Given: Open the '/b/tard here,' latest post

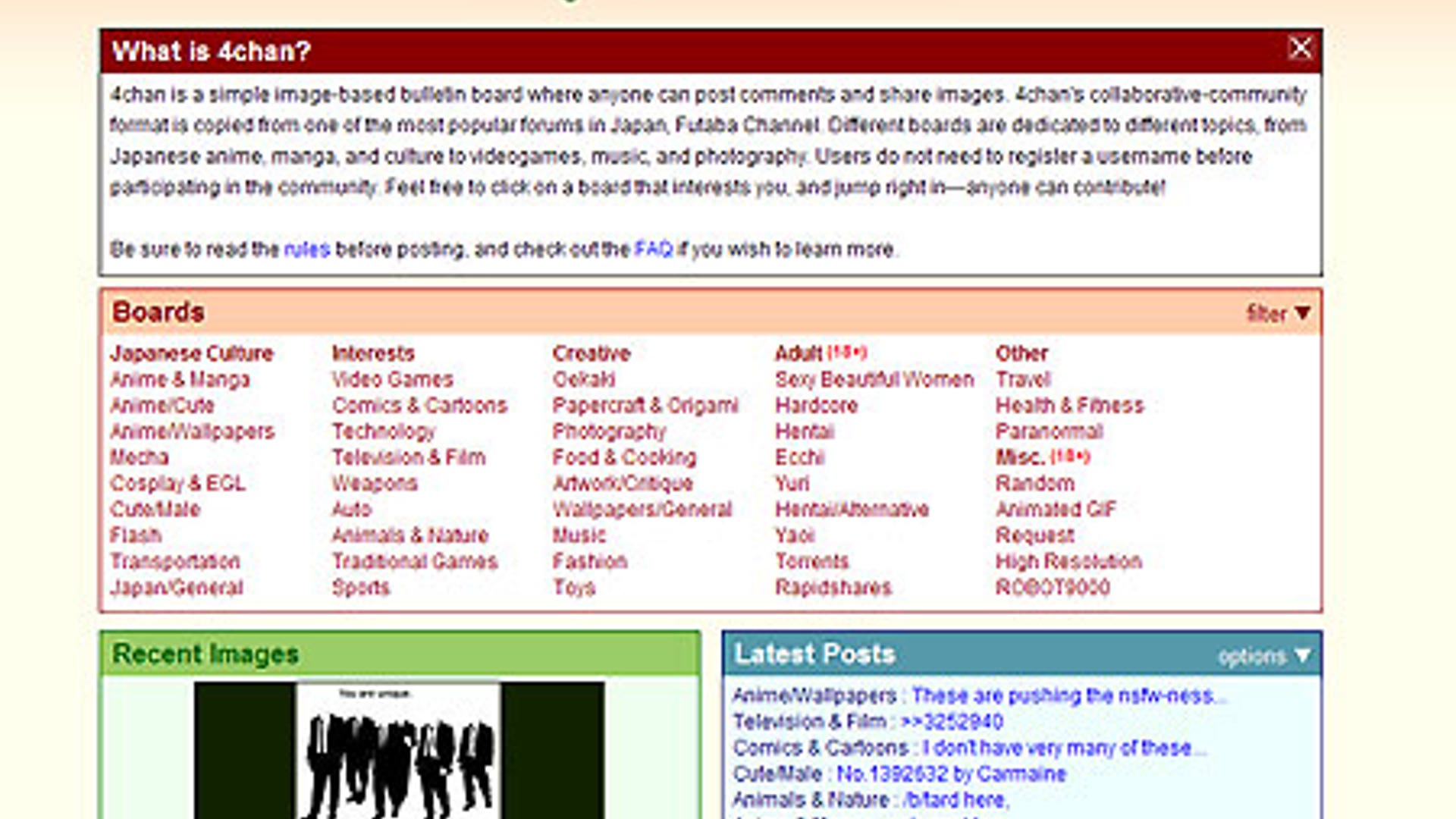Looking at the screenshot, I should [955, 799].
